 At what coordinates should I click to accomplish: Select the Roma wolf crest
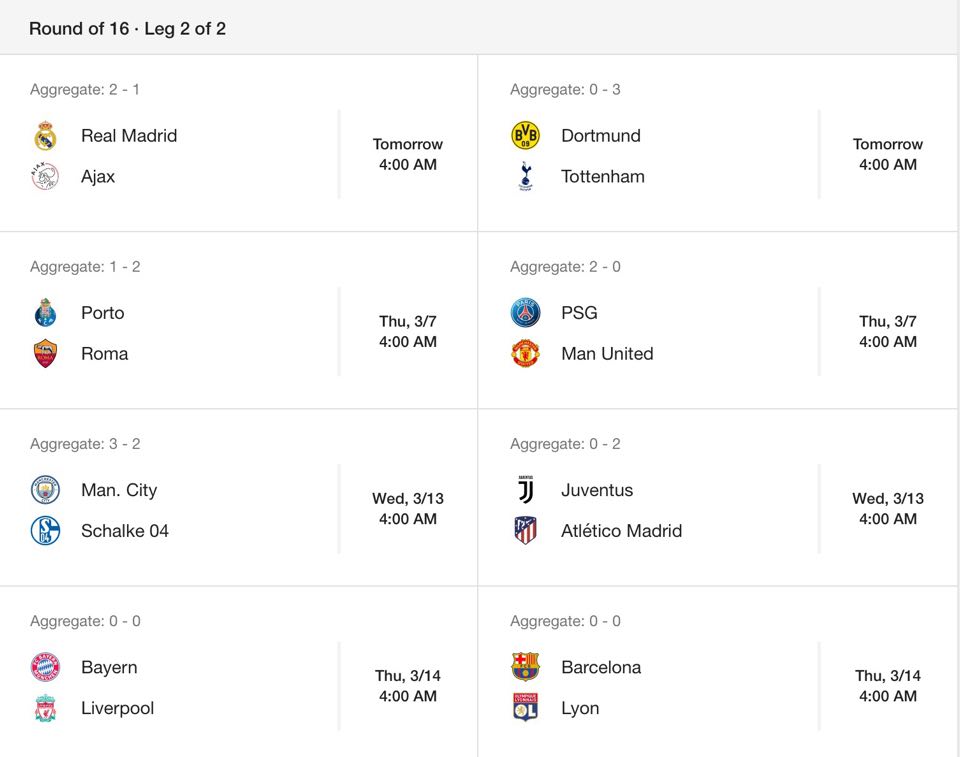pyautogui.click(x=45, y=353)
